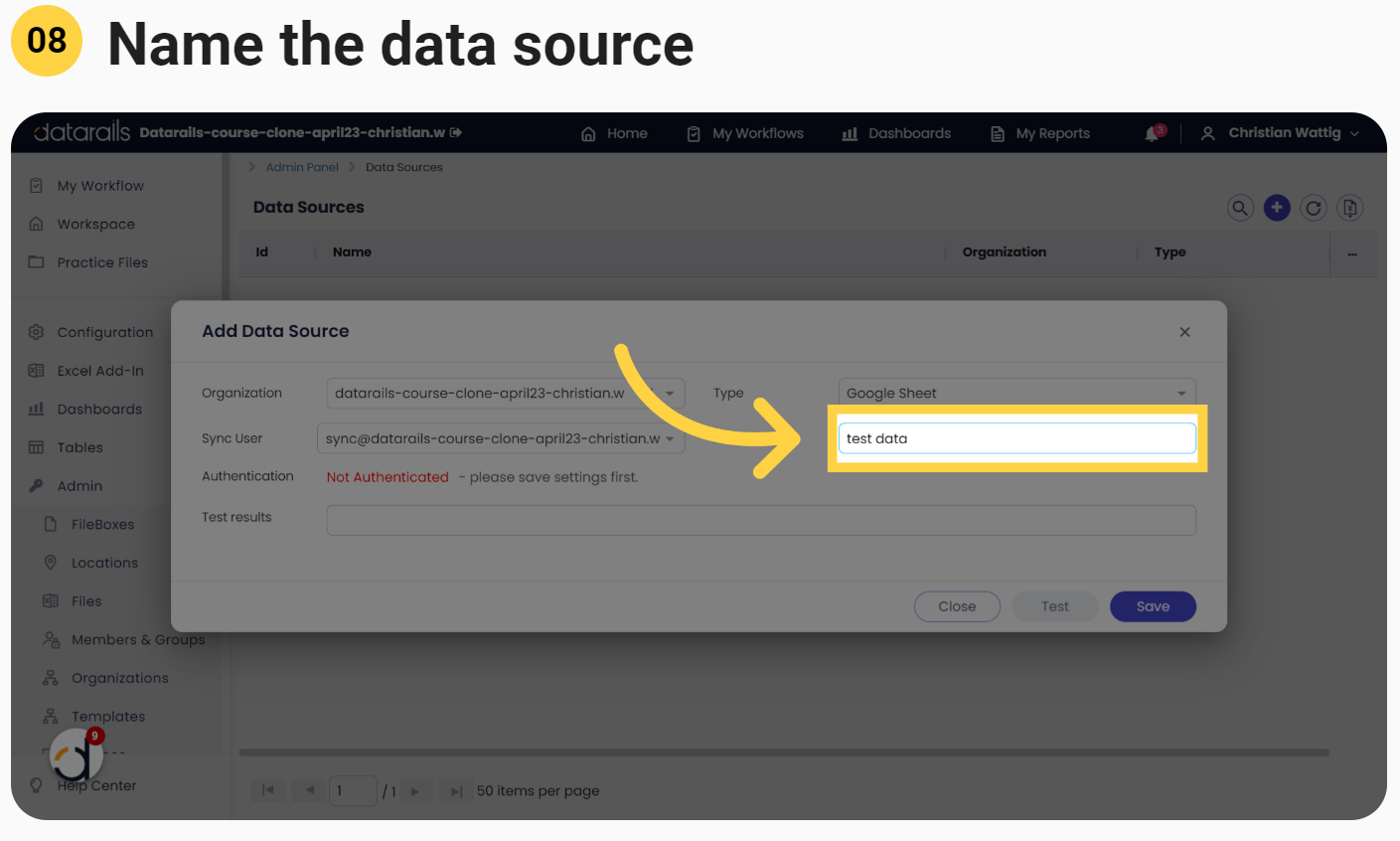Close the Add Data Source dialog with X
The width and height of the screenshot is (1400, 841).
click(x=1184, y=332)
